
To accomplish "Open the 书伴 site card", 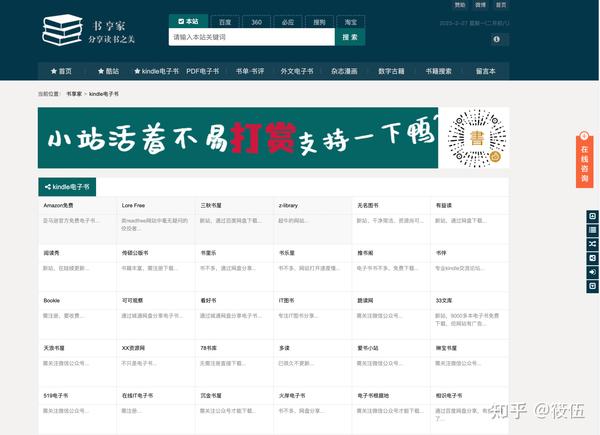I will tap(470, 268).
